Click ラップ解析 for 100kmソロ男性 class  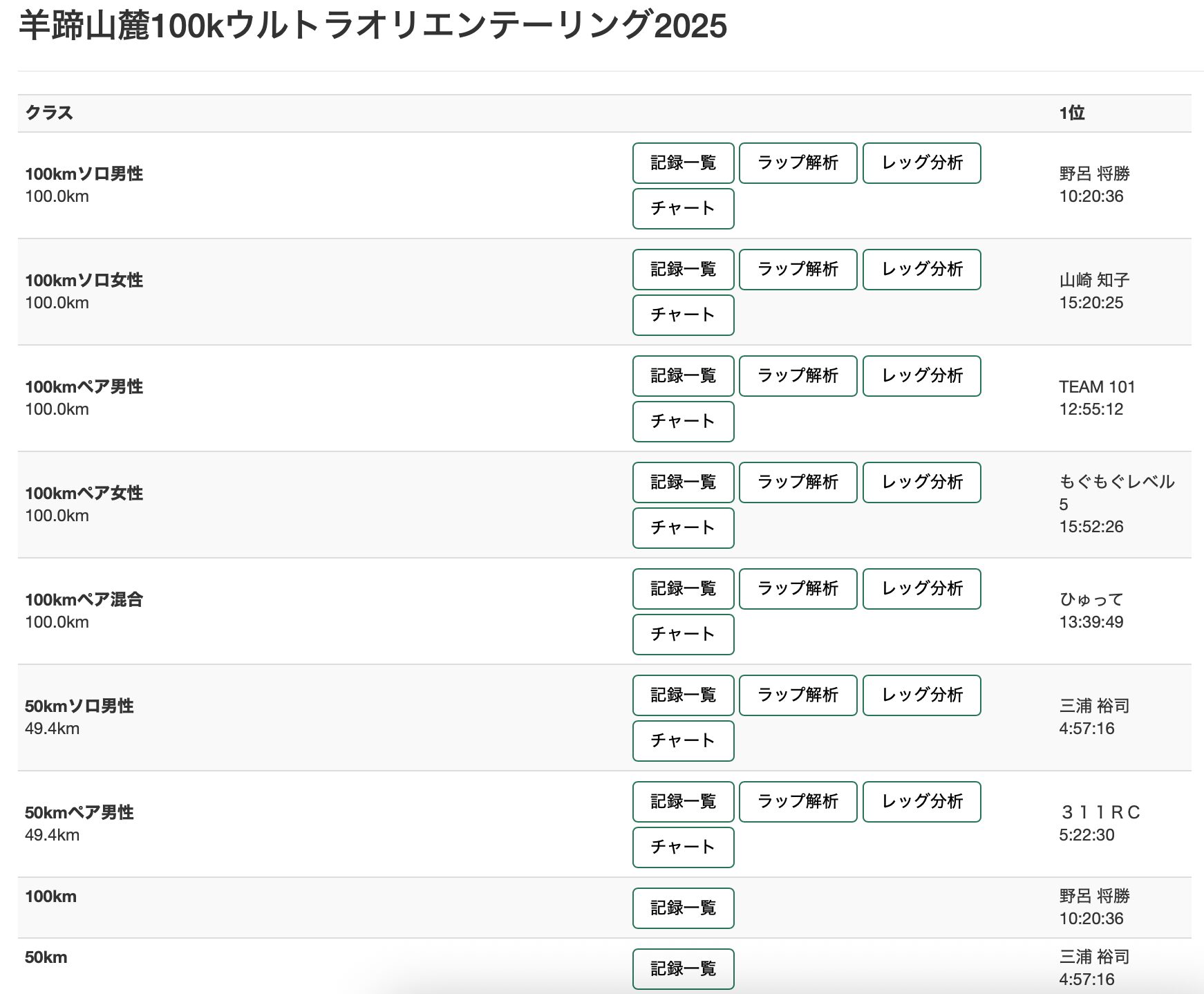[798, 163]
